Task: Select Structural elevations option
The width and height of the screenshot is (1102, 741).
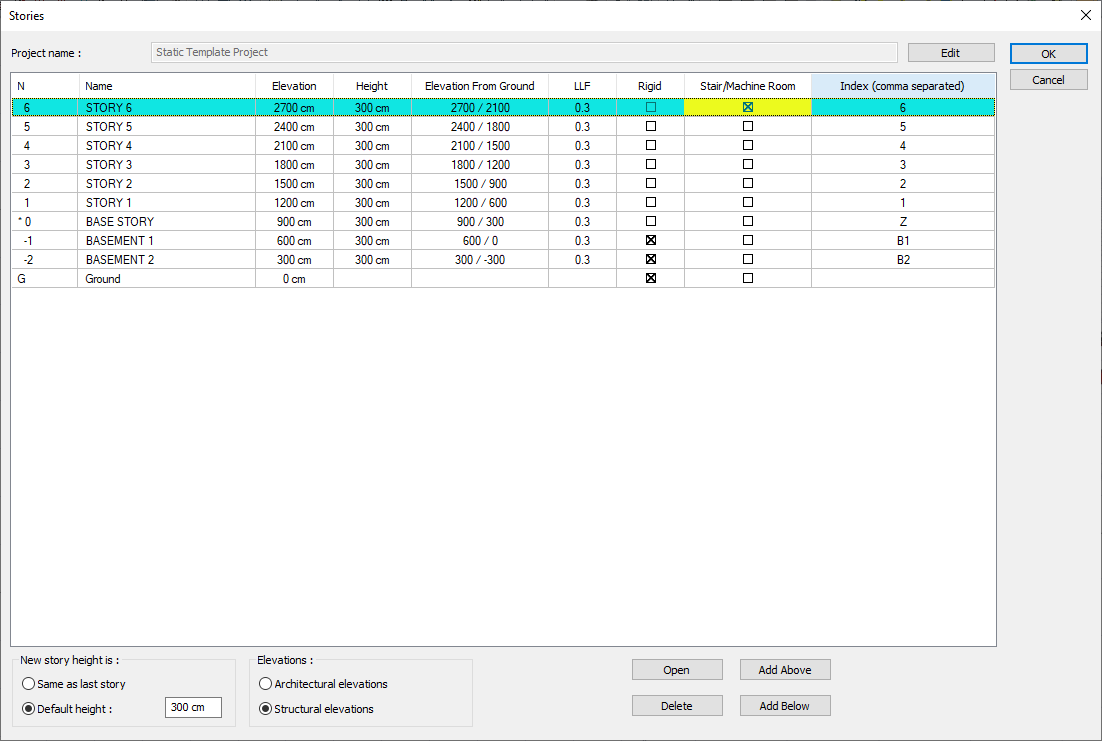Action: (265, 709)
